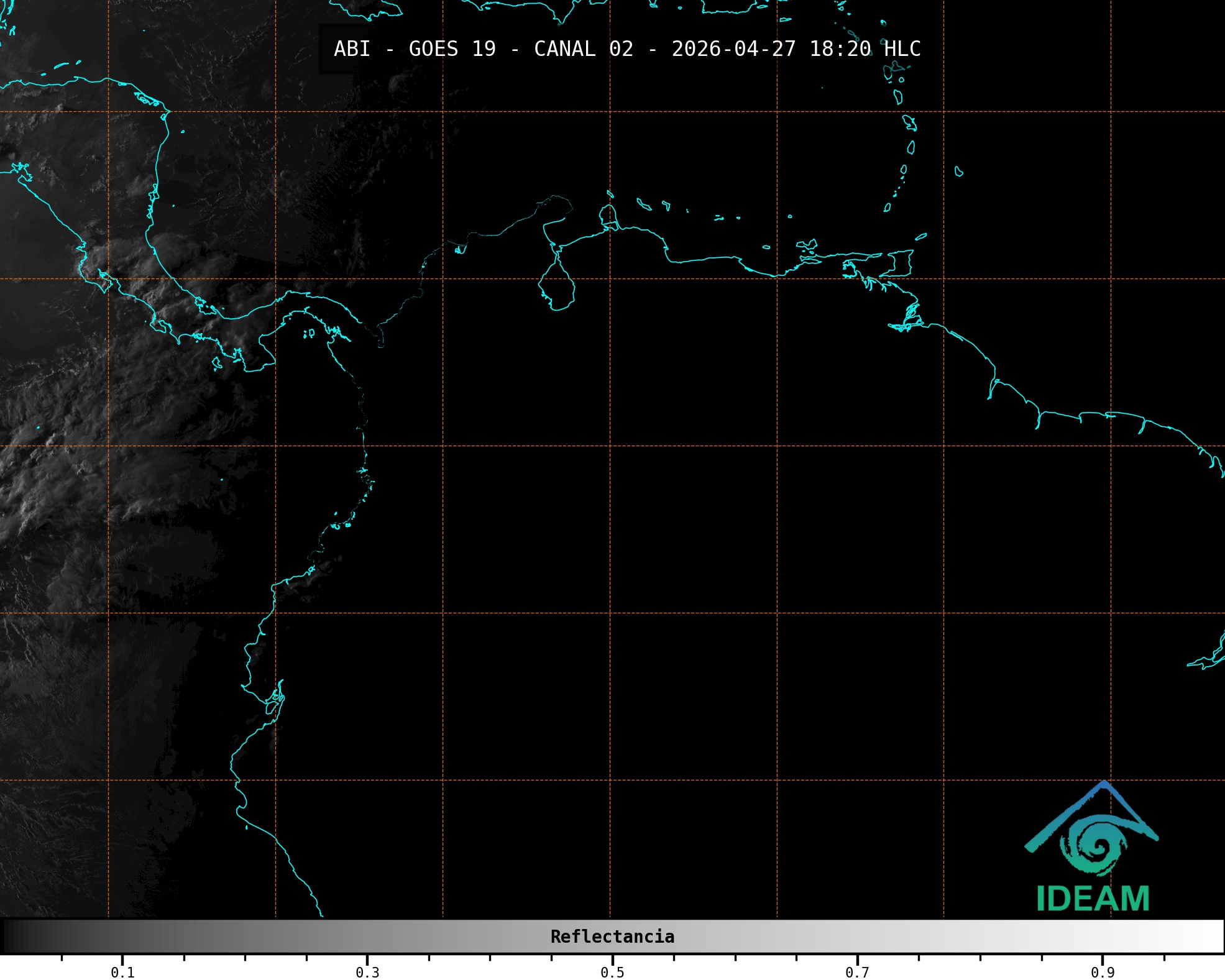Click the small isolated island east of the Antilles chain
This screenshot has width=1225, height=980.
(958, 172)
